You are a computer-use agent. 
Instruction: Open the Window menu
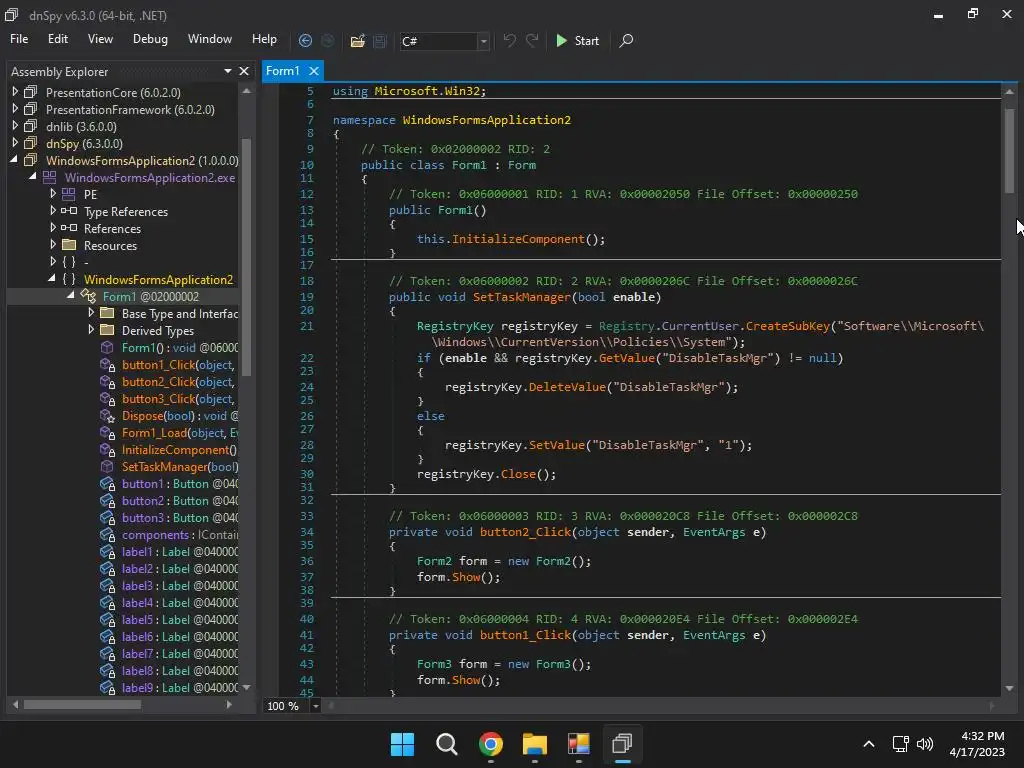point(210,39)
